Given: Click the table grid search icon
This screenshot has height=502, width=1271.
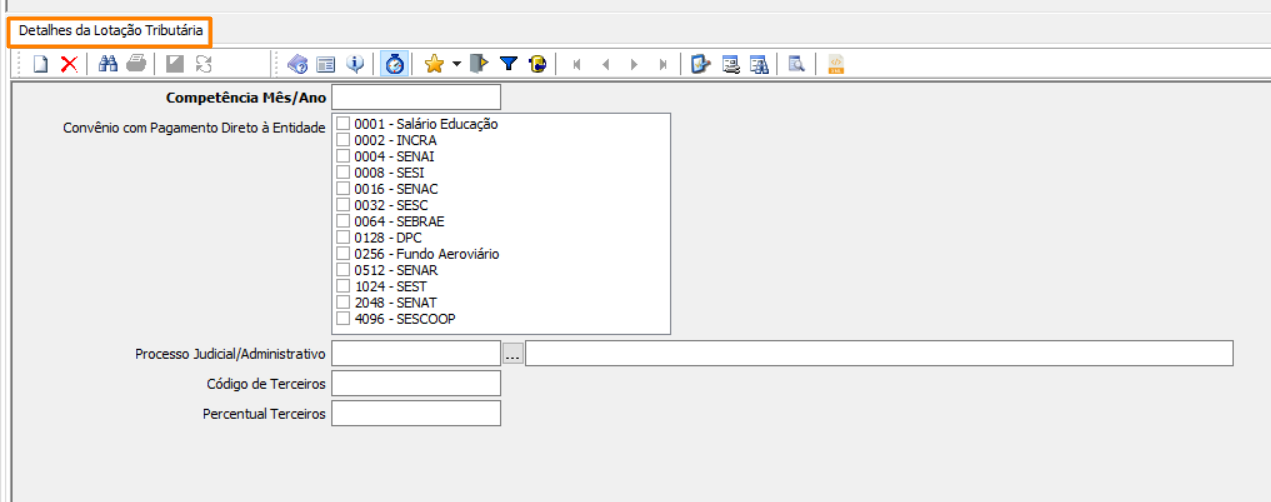Looking at the screenshot, I should (759, 64).
